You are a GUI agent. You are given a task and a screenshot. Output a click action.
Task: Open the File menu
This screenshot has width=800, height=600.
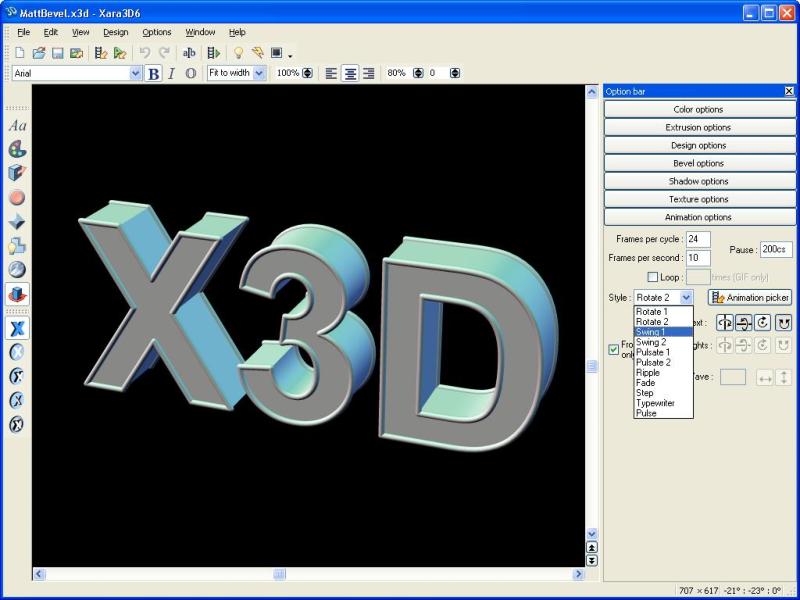23,32
